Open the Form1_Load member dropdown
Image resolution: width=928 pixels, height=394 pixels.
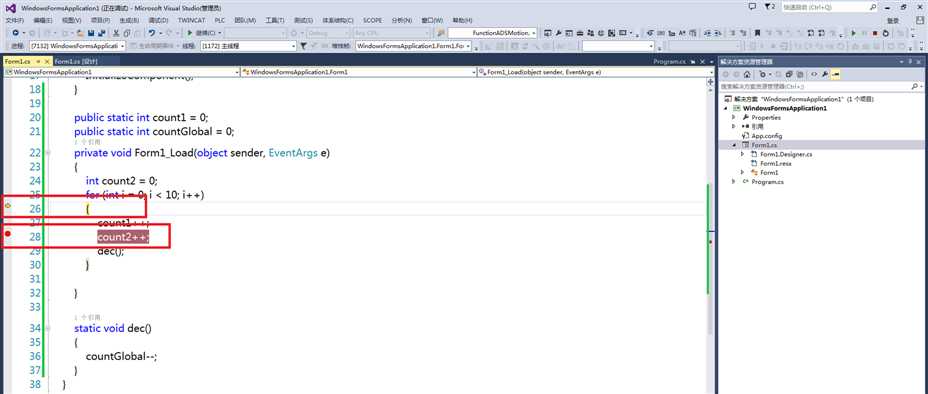coord(596,72)
